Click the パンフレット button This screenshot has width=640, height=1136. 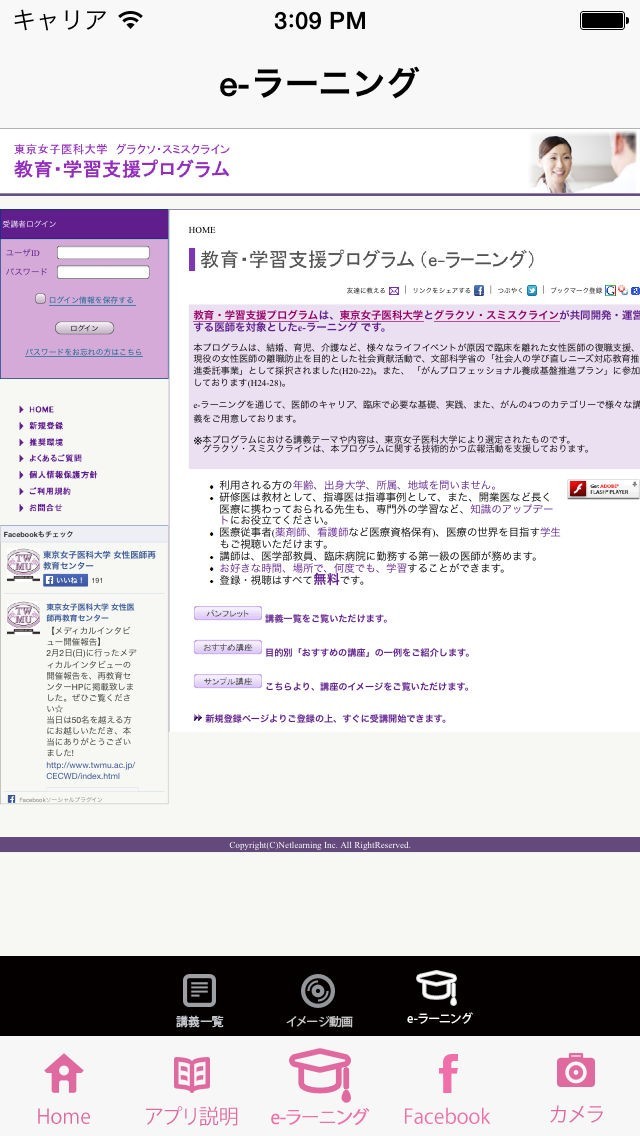pyautogui.click(x=227, y=614)
